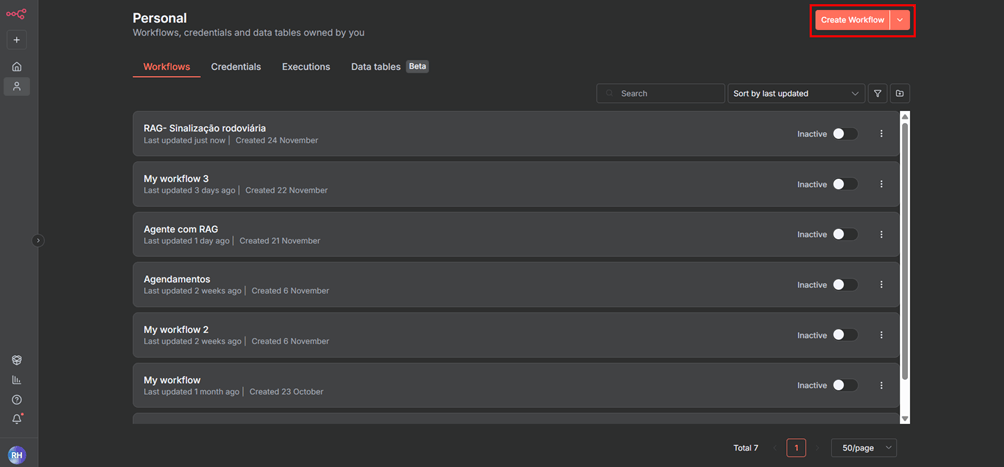Open the Home overview sidebar icon
The width and height of the screenshot is (1004, 467).
[x=17, y=67]
